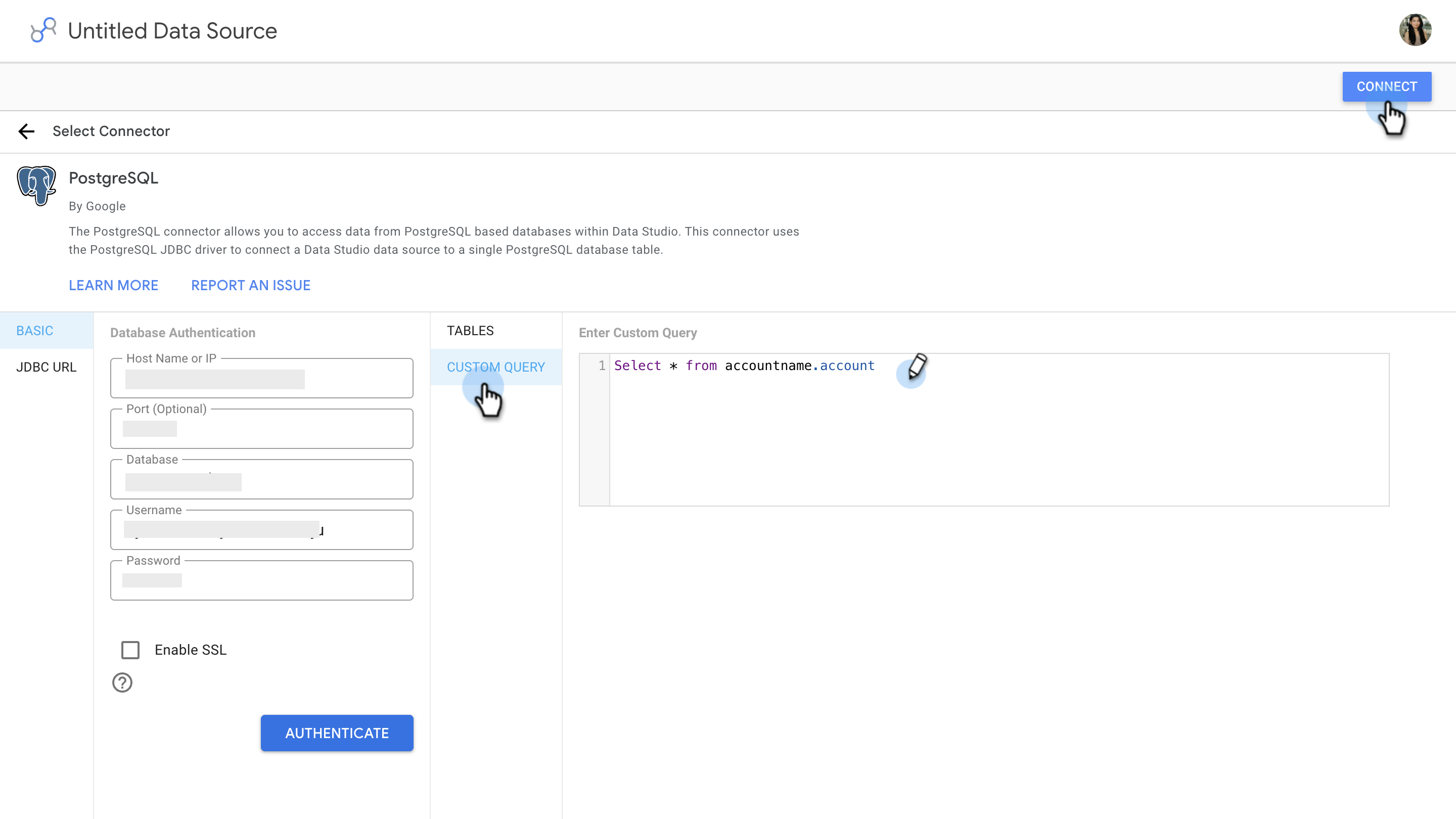Enable the SSL checkbox
The height and width of the screenshot is (819, 1456).
[130, 650]
